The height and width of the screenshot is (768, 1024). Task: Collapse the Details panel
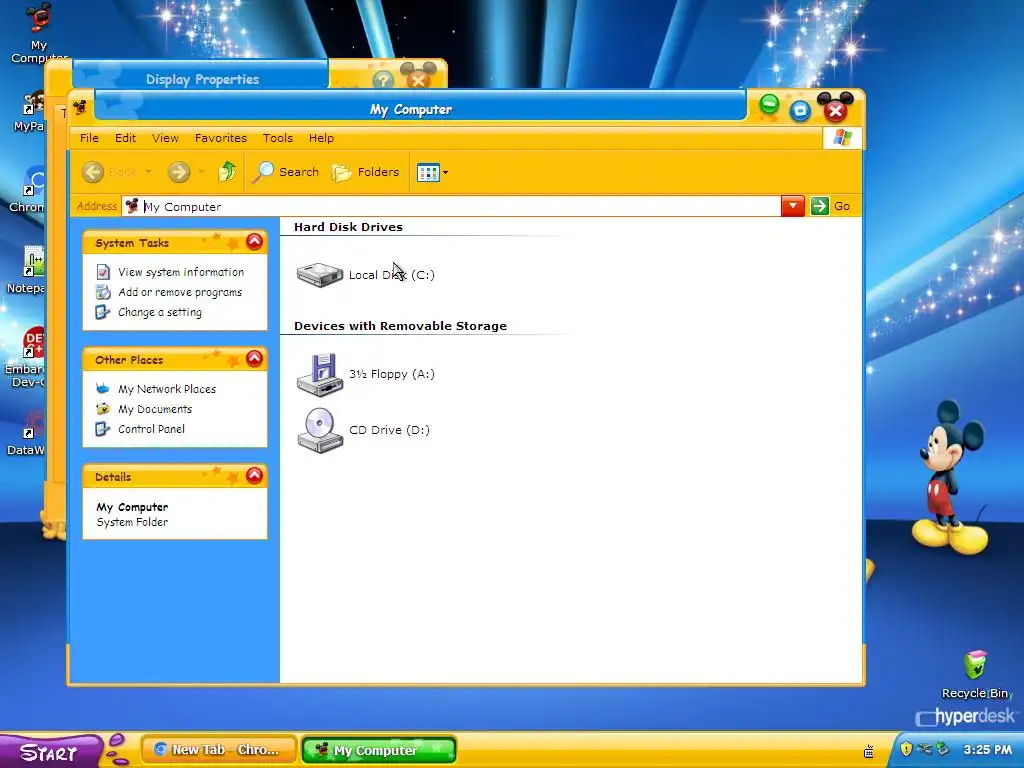click(254, 475)
